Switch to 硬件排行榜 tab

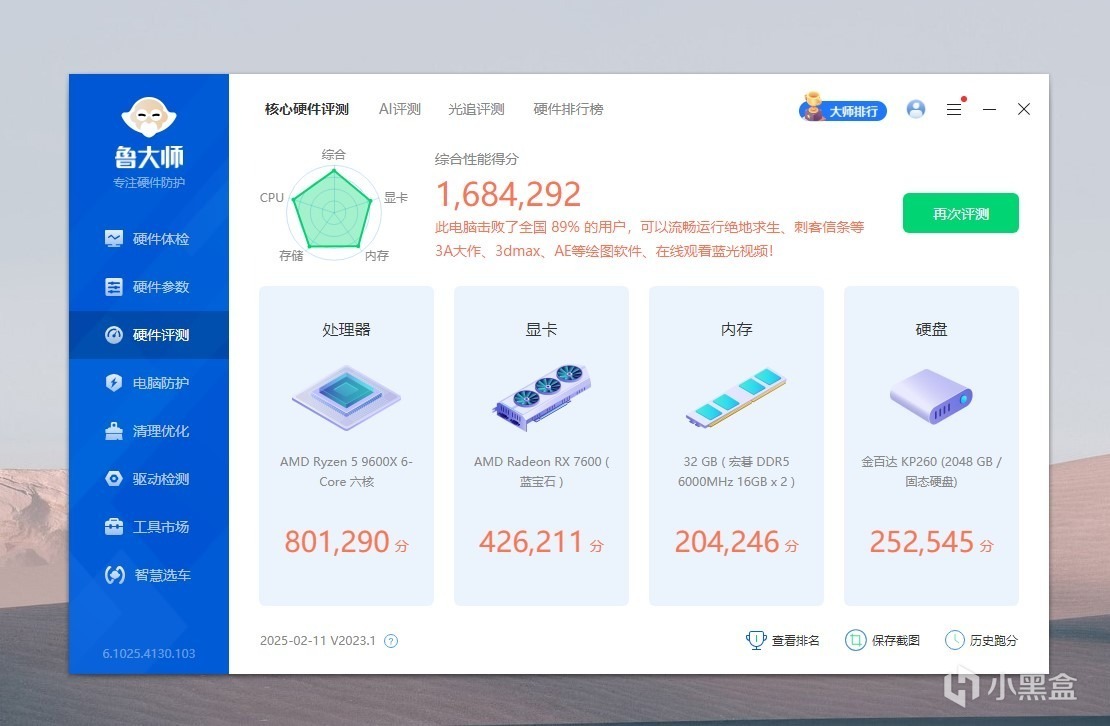pyautogui.click(x=568, y=109)
